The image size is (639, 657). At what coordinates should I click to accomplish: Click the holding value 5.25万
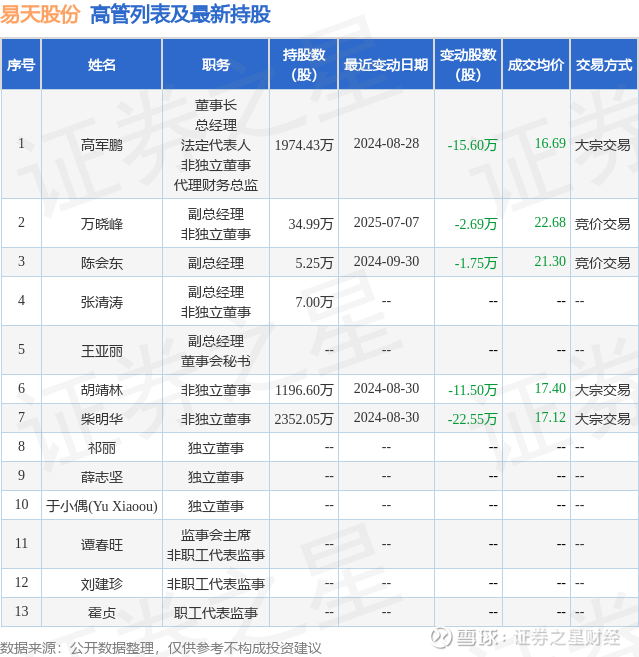point(314,263)
